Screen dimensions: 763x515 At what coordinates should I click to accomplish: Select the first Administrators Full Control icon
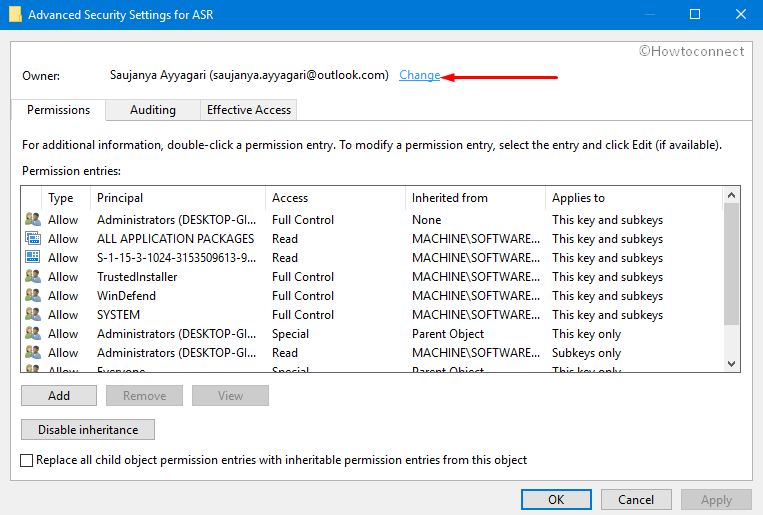pos(32,220)
